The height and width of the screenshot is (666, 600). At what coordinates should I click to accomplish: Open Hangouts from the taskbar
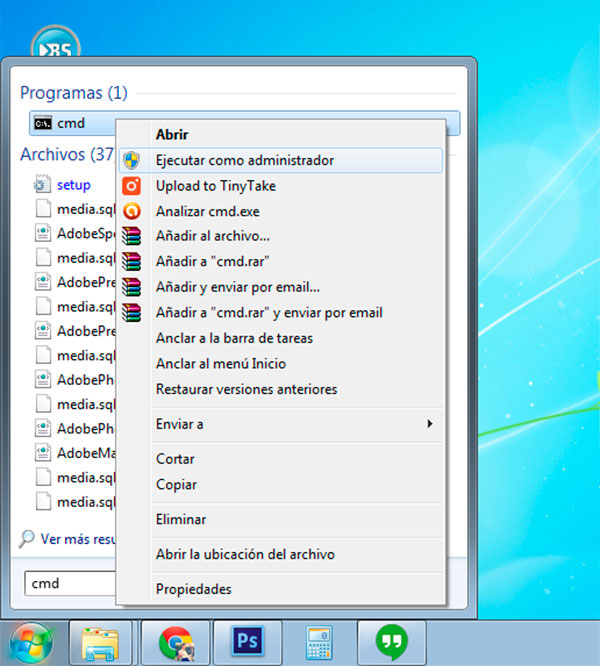[390, 642]
